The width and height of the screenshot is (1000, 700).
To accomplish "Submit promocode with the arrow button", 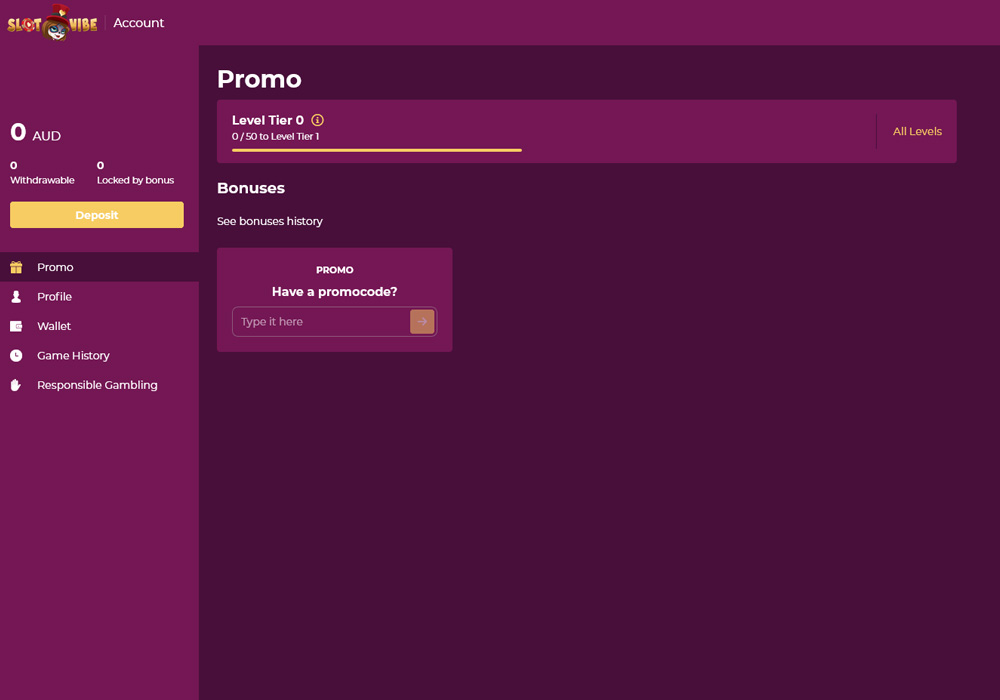I will pyautogui.click(x=422, y=322).
